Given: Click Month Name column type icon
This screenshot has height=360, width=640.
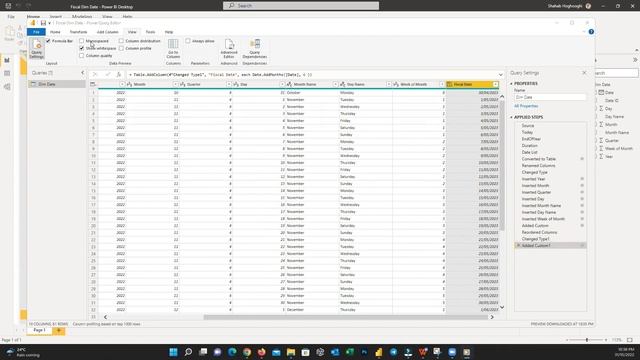Looking at the screenshot, I should click(289, 84).
